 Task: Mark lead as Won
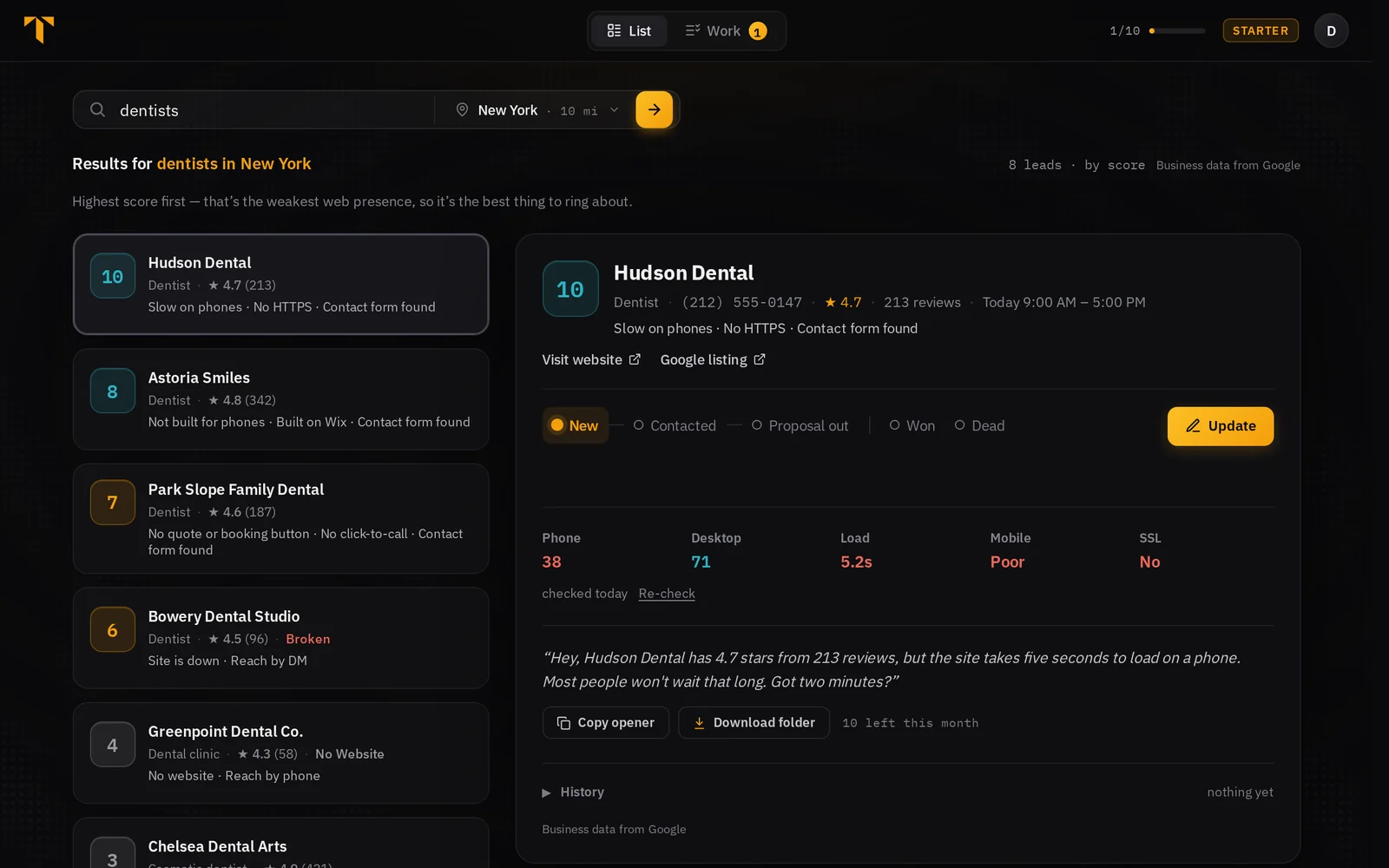[912, 425]
